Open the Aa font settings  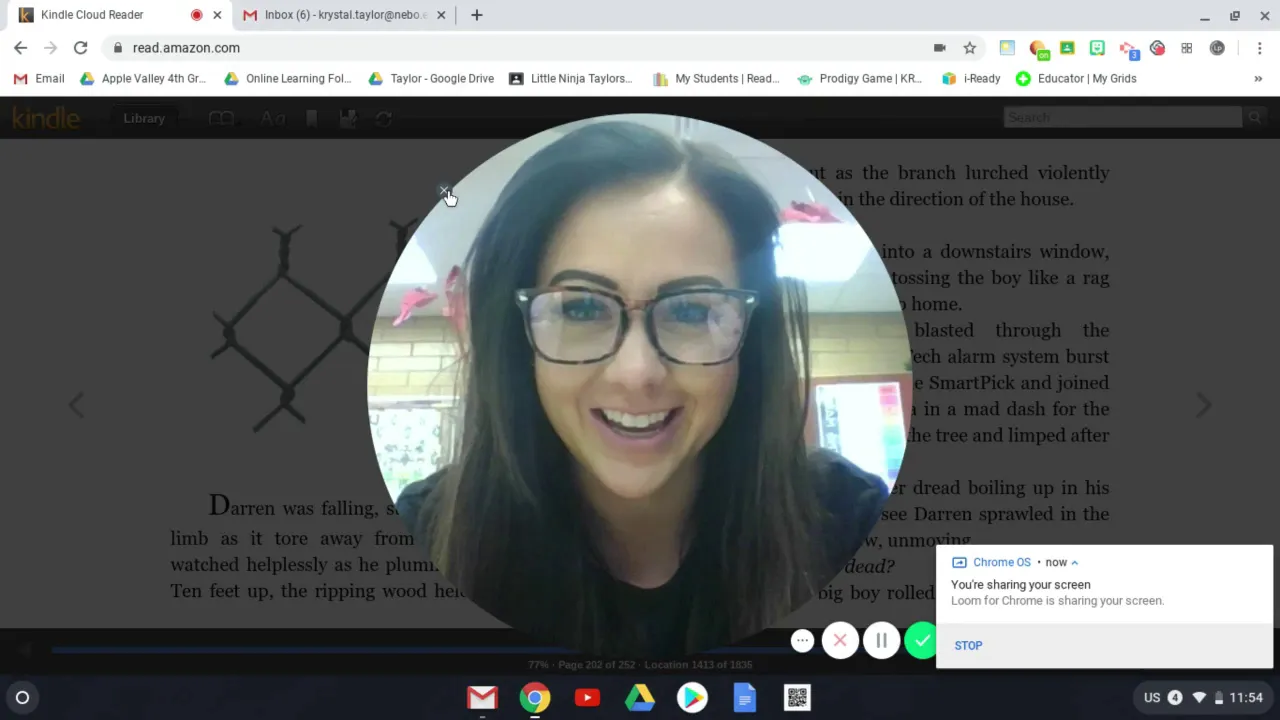pos(273,118)
